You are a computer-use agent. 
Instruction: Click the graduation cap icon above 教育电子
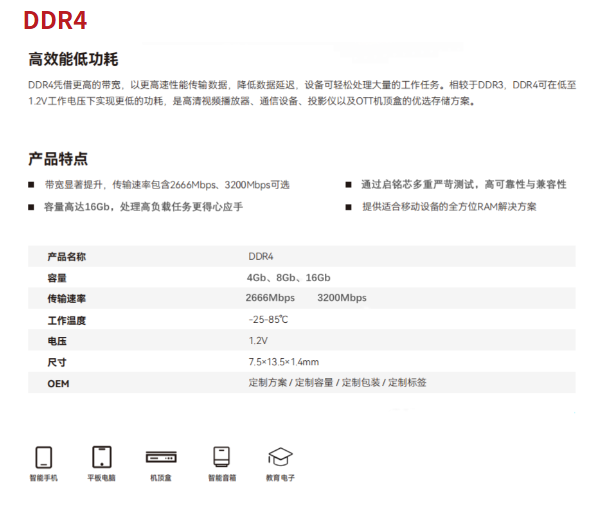click(280, 456)
